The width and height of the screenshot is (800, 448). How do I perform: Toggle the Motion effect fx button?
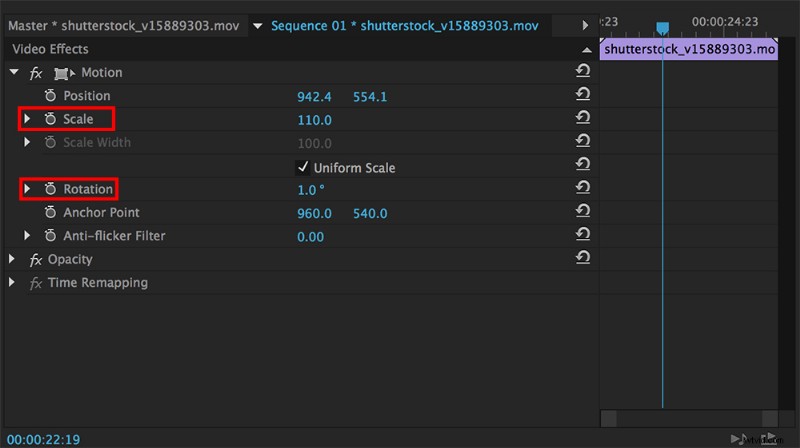pos(36,73)
